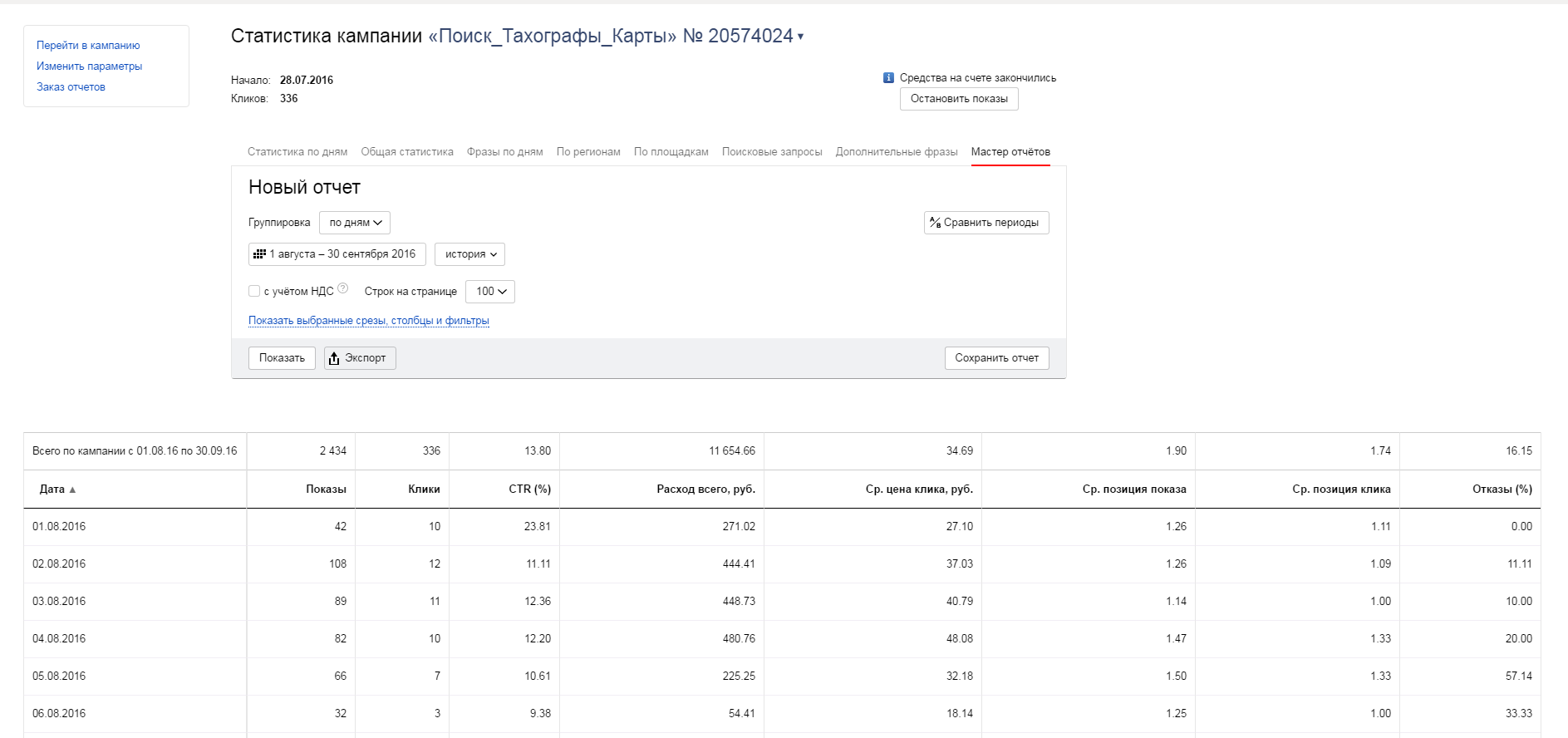1568x738 pixels.
Task: Click the average click price 48.08
Action: click(x=960, y=639)
